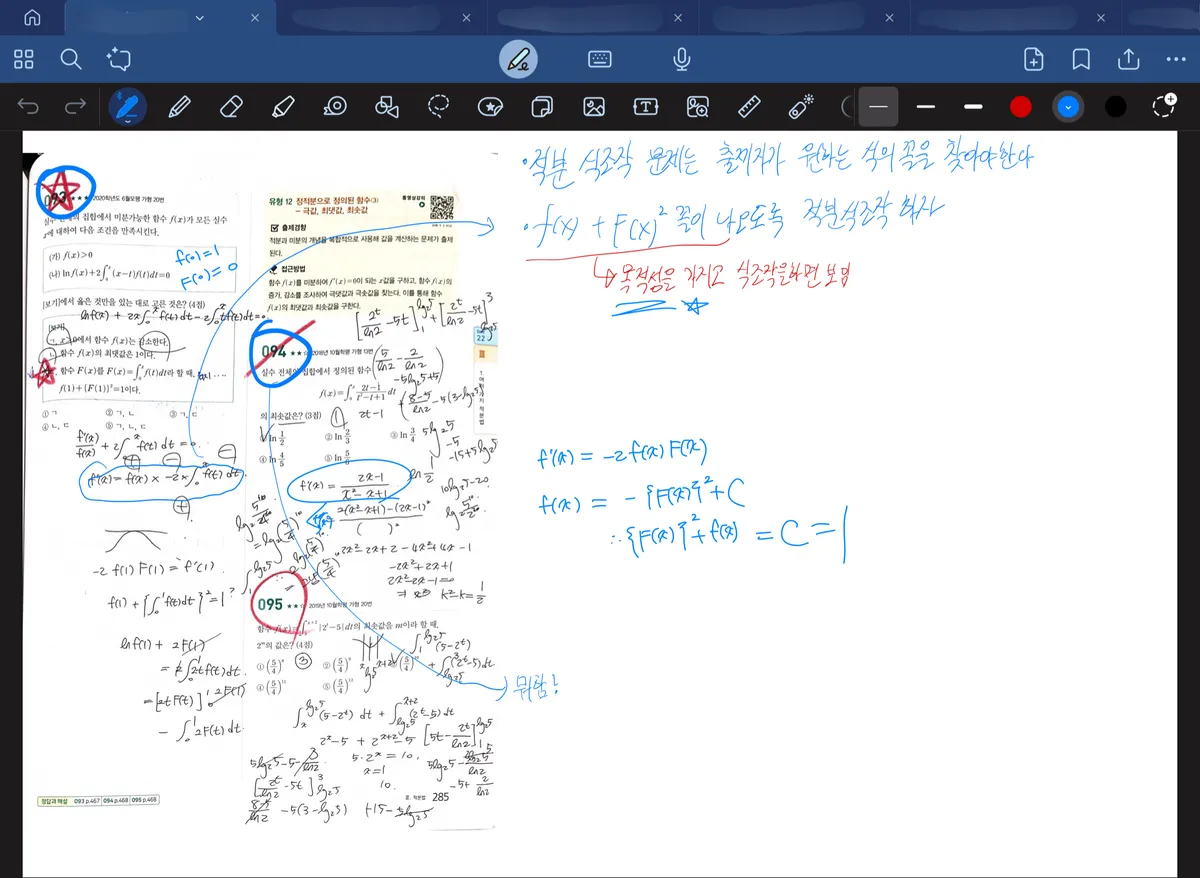Open the AI sparkle assistant tool
Viewport: 1200px width, 878px height.
coord(119,59)
